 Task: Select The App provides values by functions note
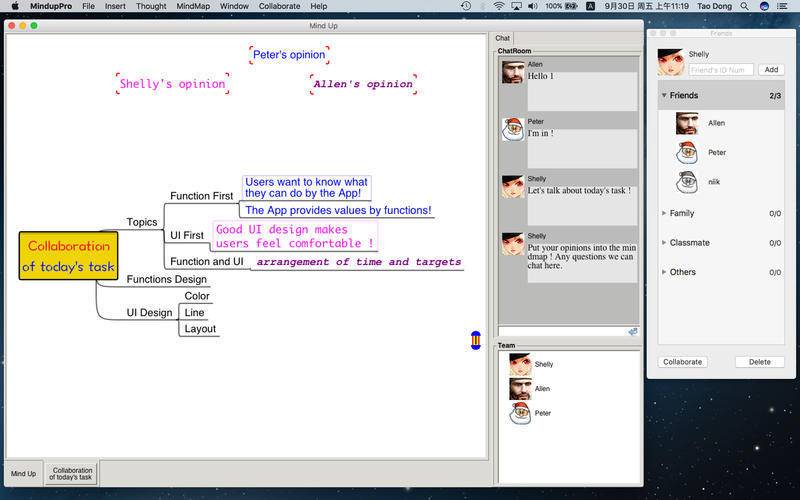338,210
